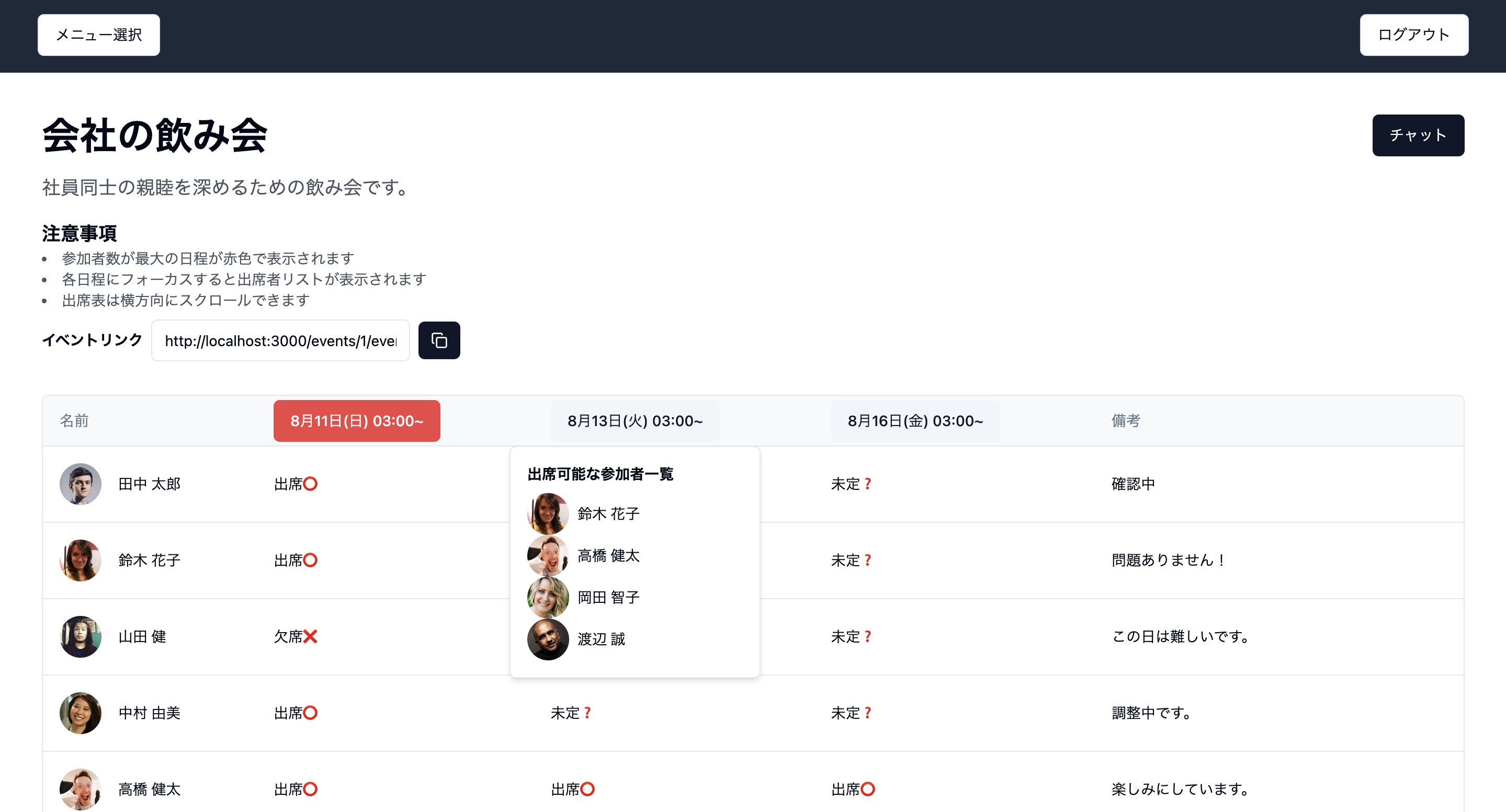This screenshot has width=1506, height=812.
Task: Click 渡辺 誠's avatar in the attendee popup
Action: click(548, 639)
